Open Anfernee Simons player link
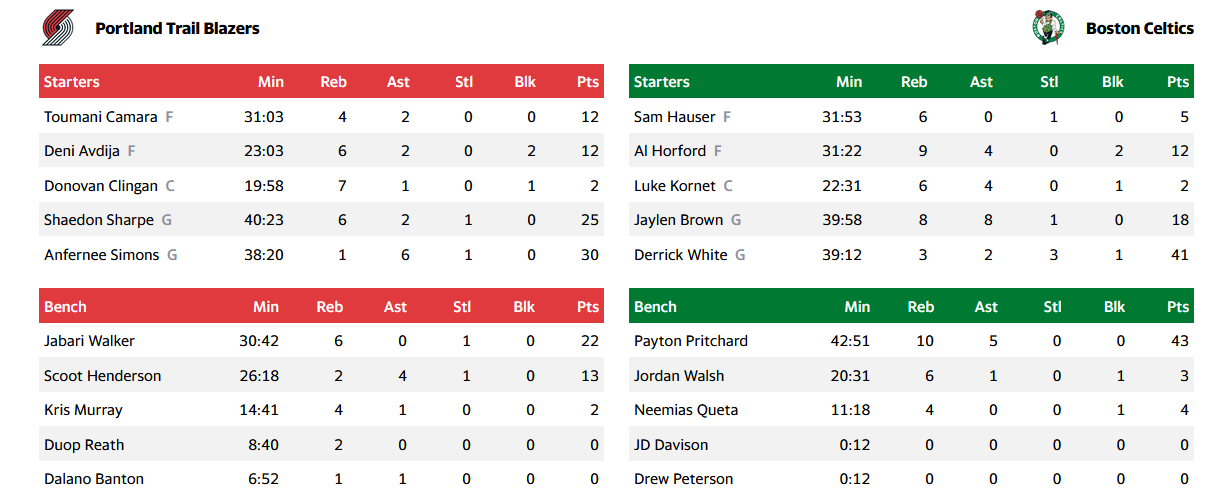The image size is (1227, 494). 101,255
